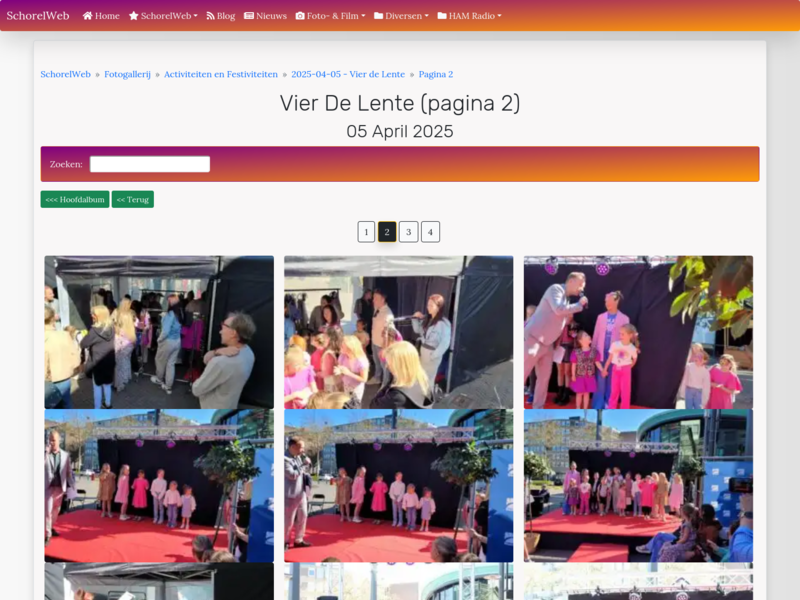Image resolution: width=800 pixels, height=600 pixels.
Task: Click the Pagina 2 breadcrumb
Action: click(x=436, y=74)
